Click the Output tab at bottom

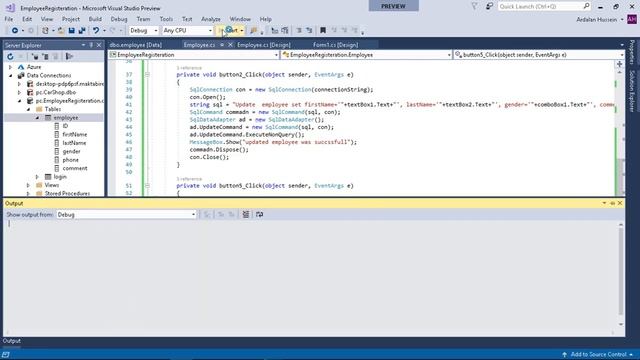[11, 341]
